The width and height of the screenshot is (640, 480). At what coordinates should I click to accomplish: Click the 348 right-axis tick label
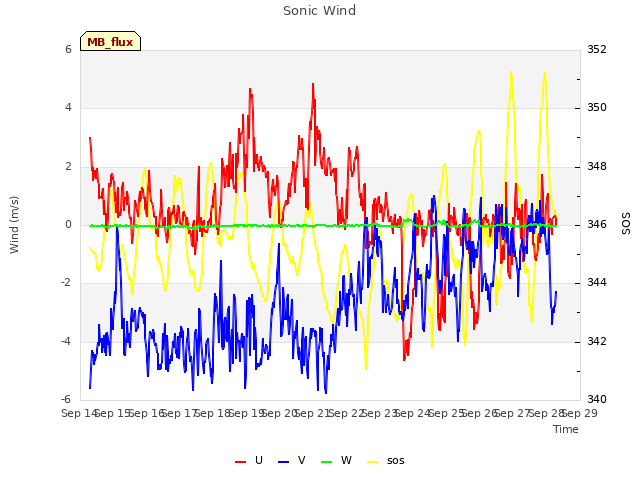597,167
